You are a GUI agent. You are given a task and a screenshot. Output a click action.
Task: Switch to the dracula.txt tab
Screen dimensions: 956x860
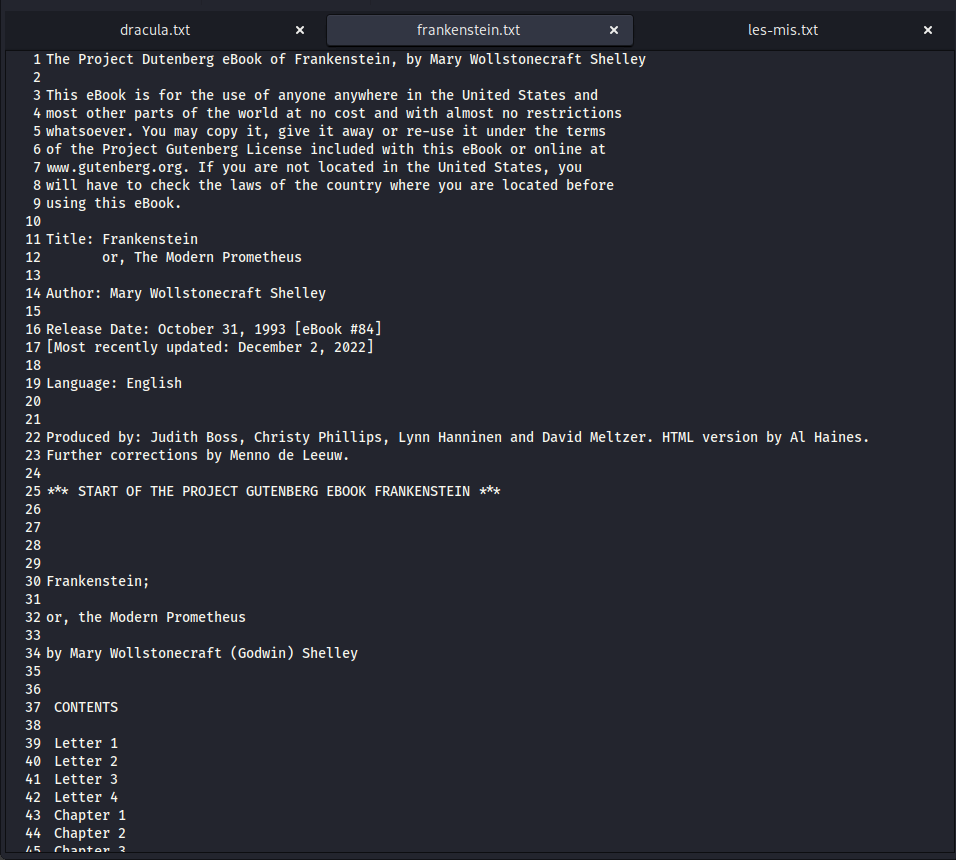(155, 30)
